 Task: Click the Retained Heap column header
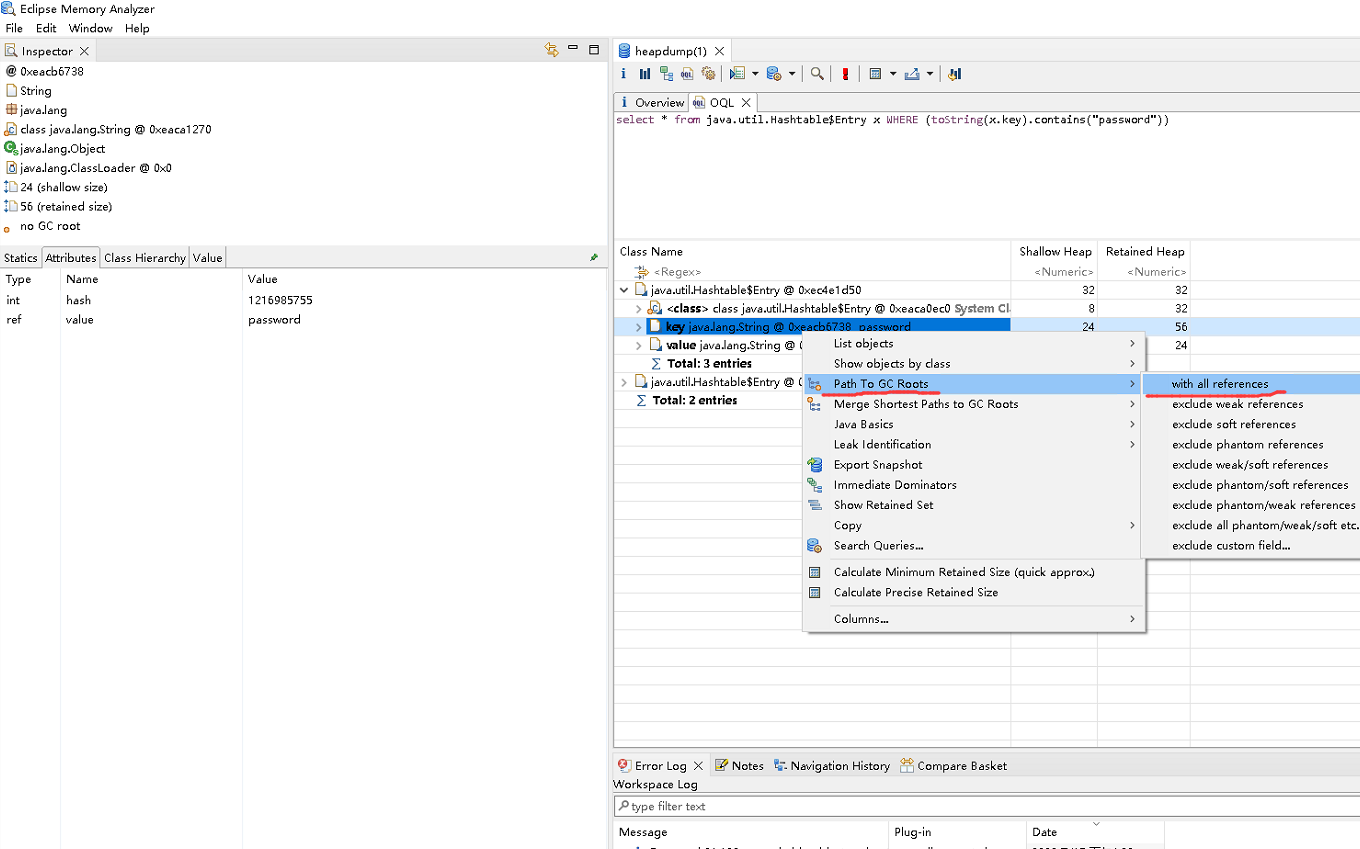[1144, 252]
